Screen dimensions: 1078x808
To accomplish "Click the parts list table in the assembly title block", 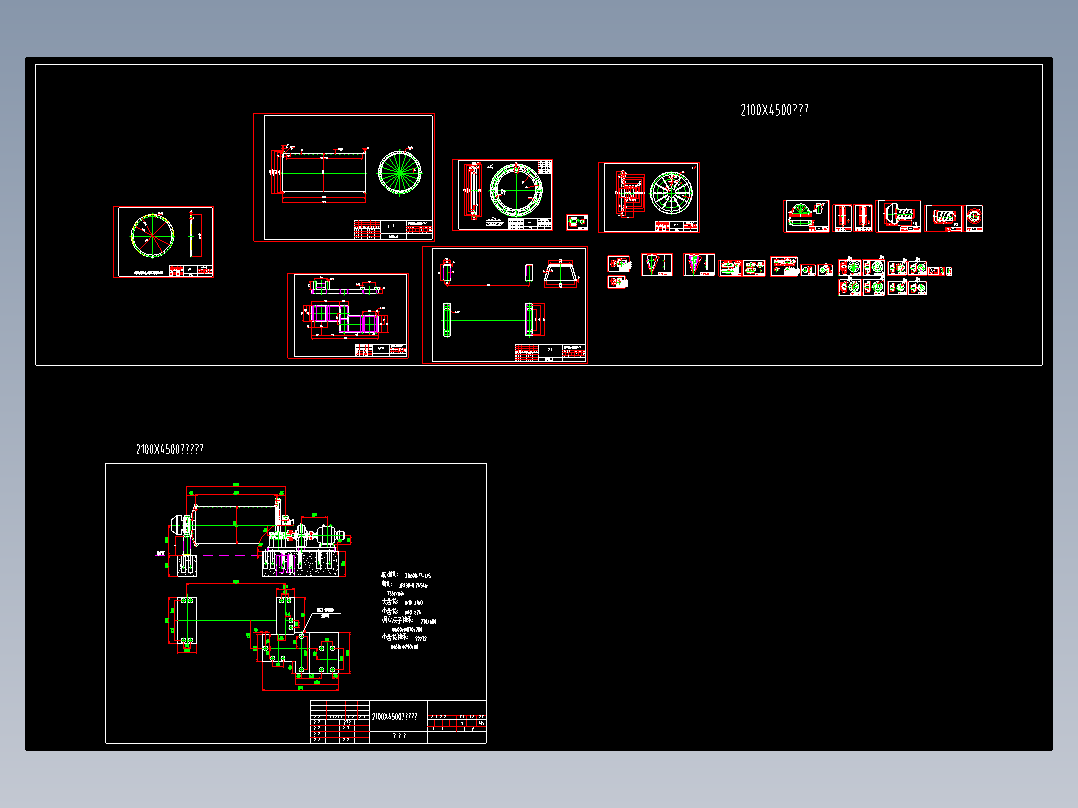I will coord(340,722).
